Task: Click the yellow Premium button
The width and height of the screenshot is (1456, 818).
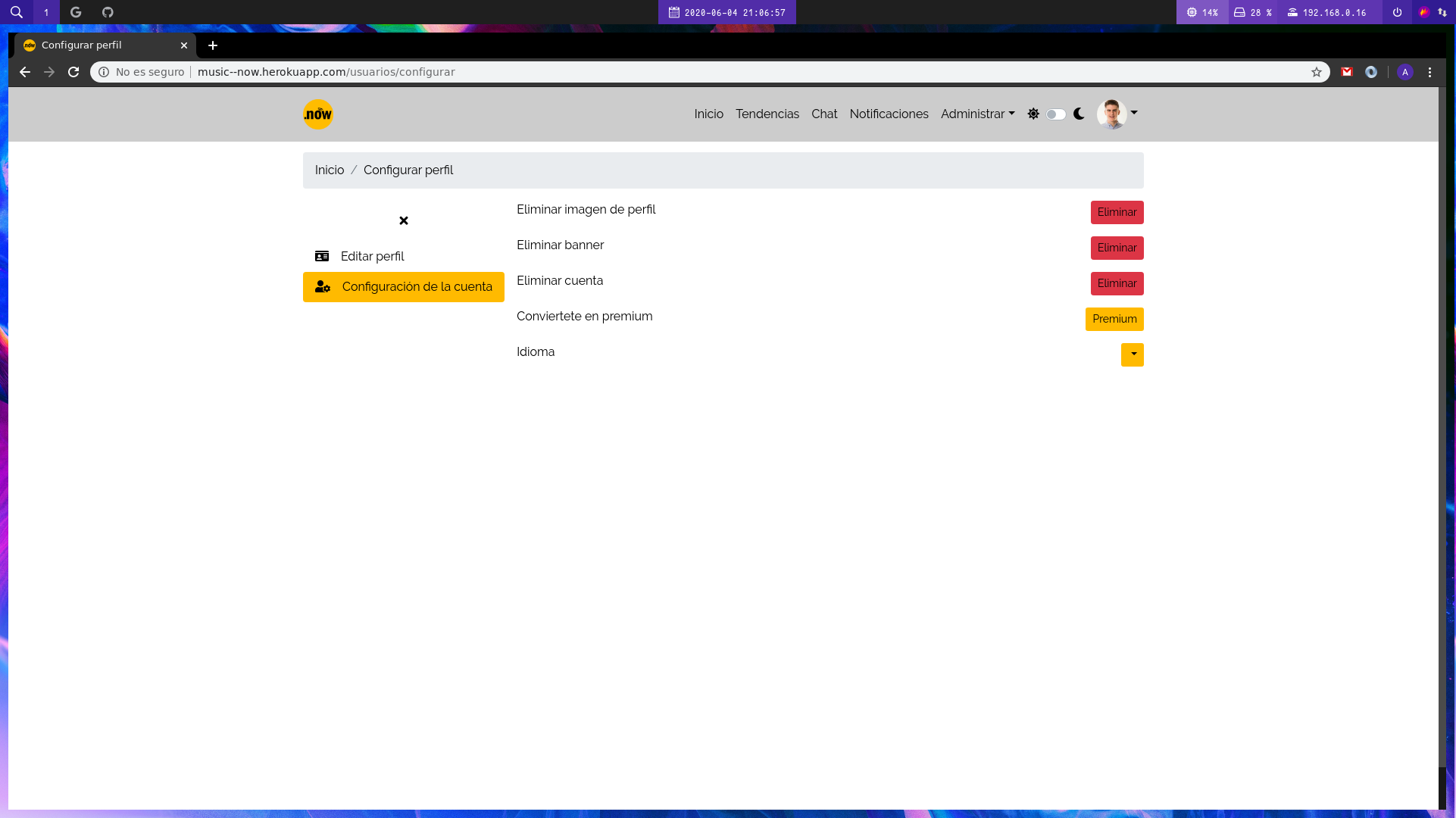Action: [x=1114, y=319]
